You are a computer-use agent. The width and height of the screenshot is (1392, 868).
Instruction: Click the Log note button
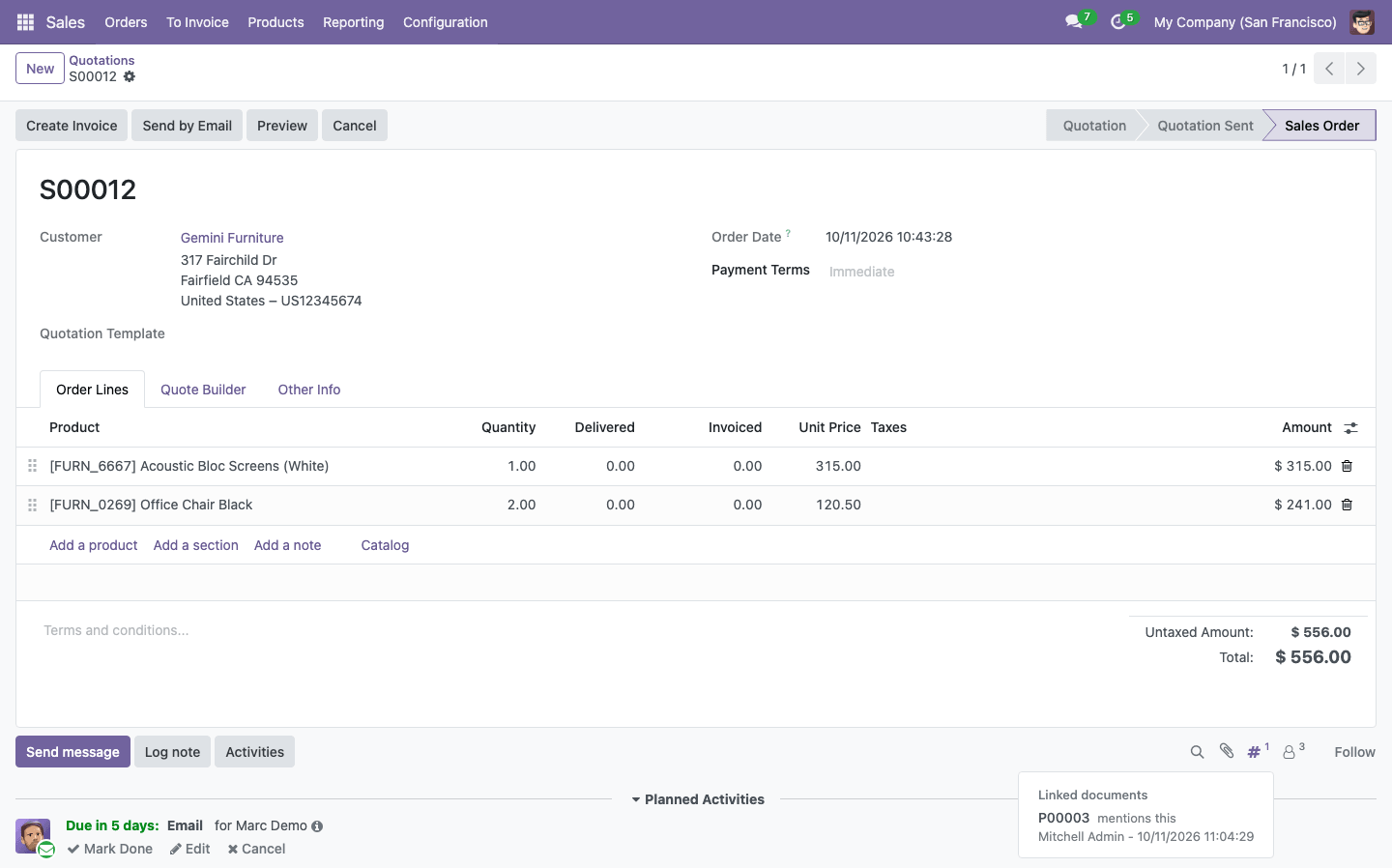[172, 752]
